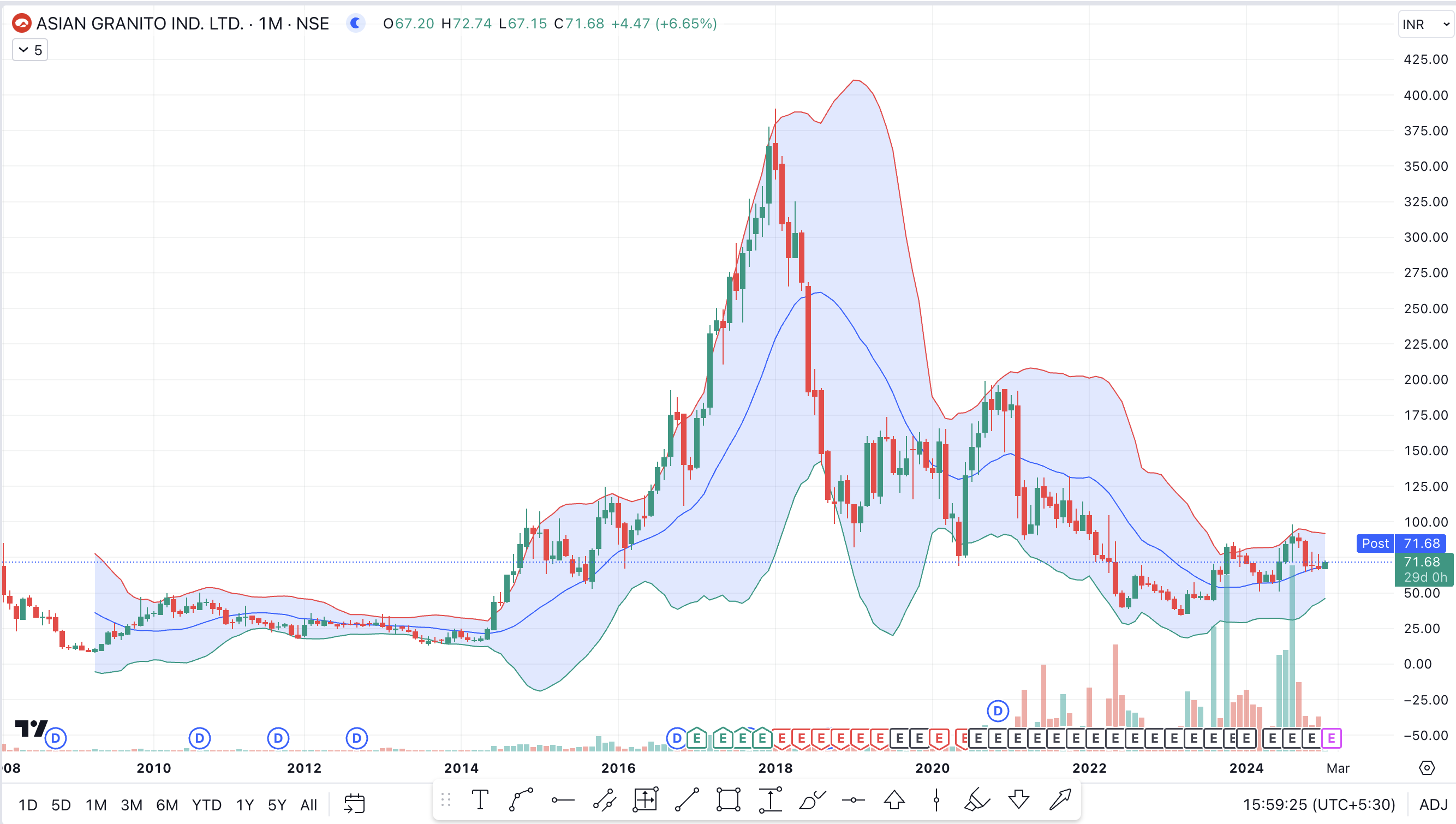Image resolution: width=1456 pixels, height=824 pixels.
Task: Switch chart range to YTD
Action: pyautogui.click(x=206, y=805)
